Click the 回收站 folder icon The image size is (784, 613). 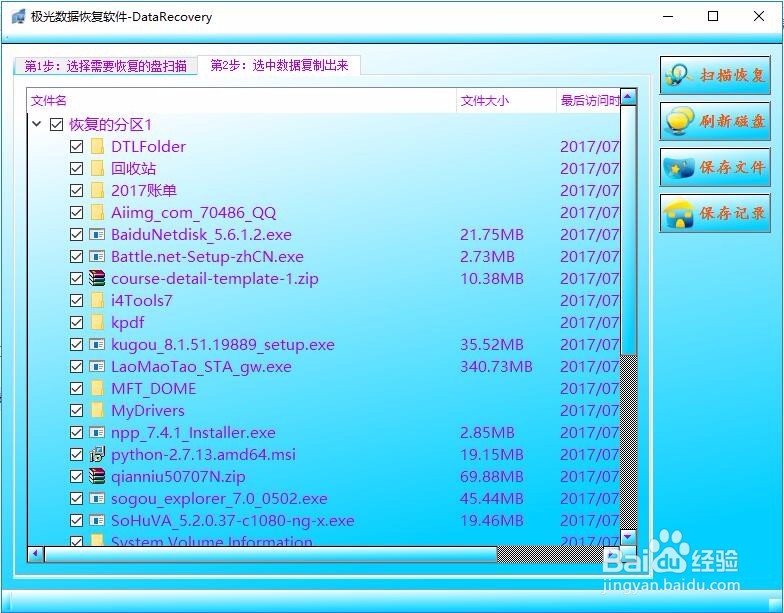pos(97,168)
